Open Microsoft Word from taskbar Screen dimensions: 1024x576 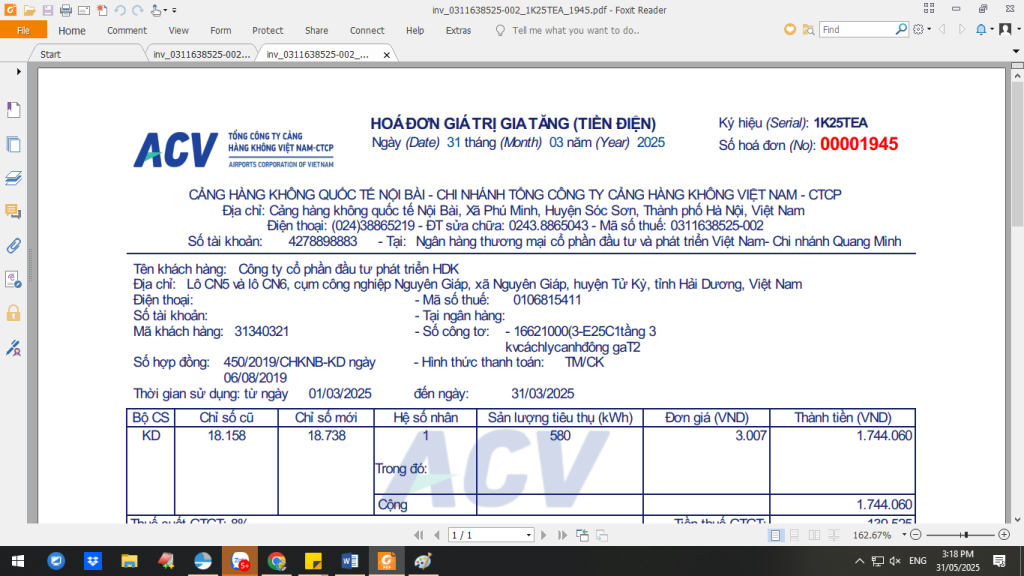[x=349, y=561]
